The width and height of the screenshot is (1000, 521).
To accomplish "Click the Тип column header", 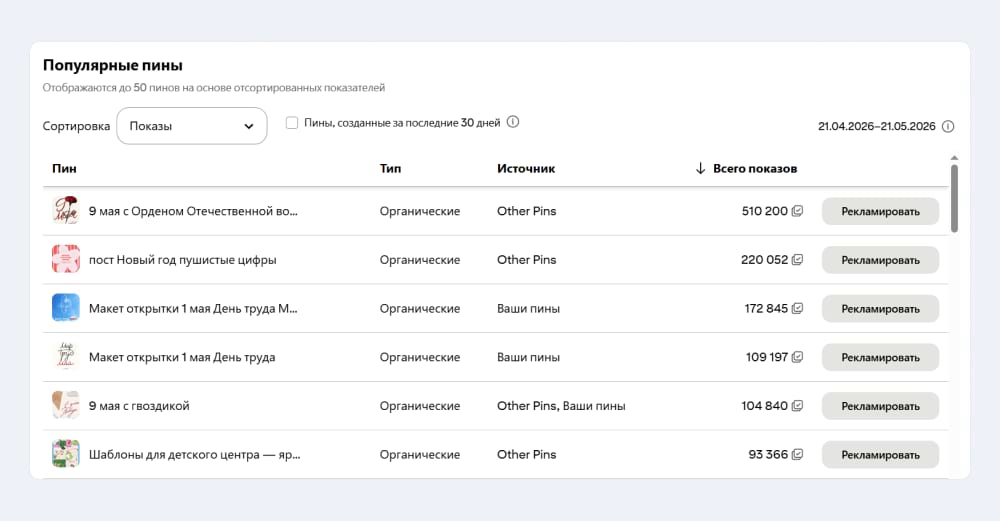I will pyautogui.click(x=390, y=168).
